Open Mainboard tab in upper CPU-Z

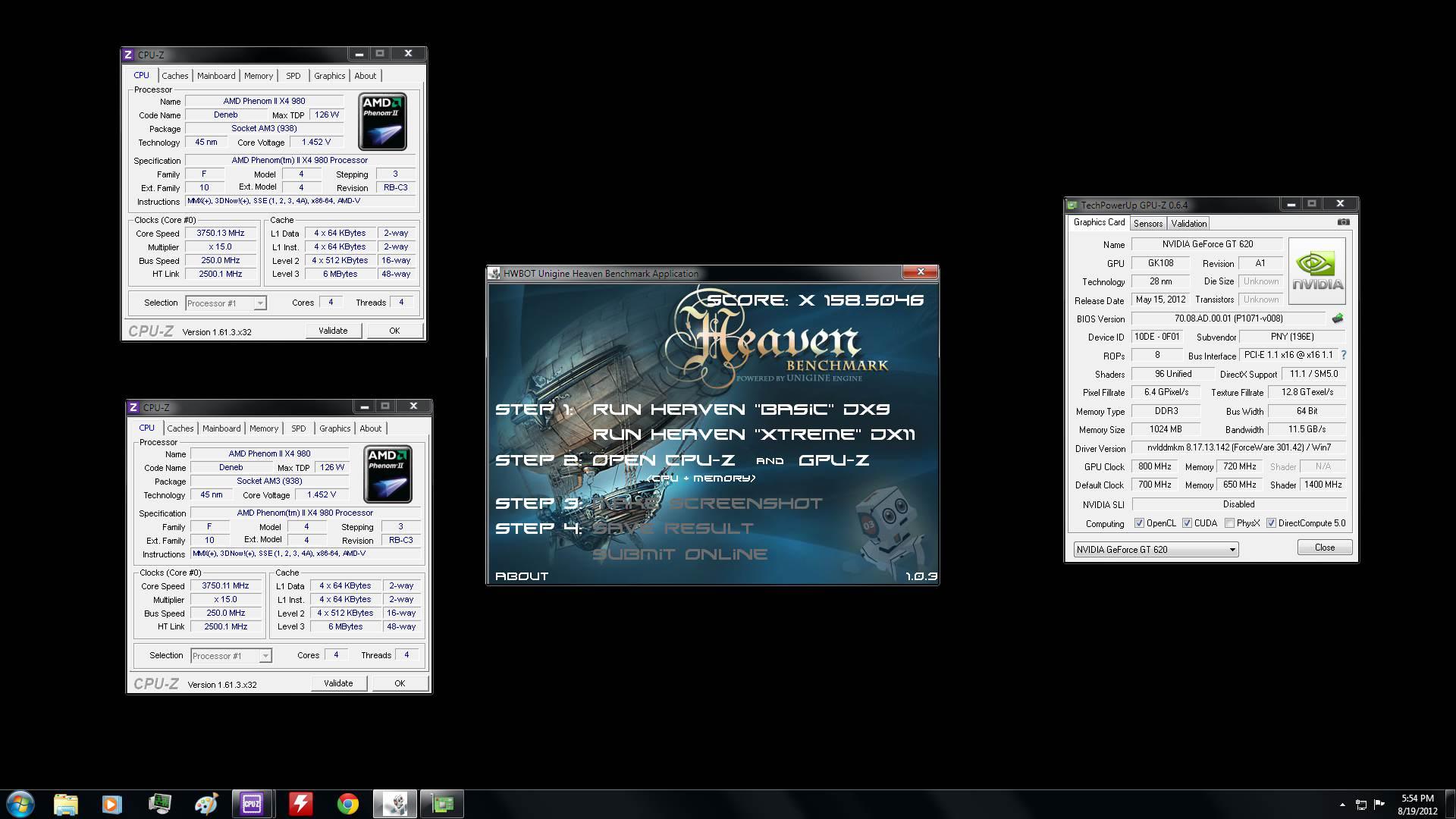(216, 76)
